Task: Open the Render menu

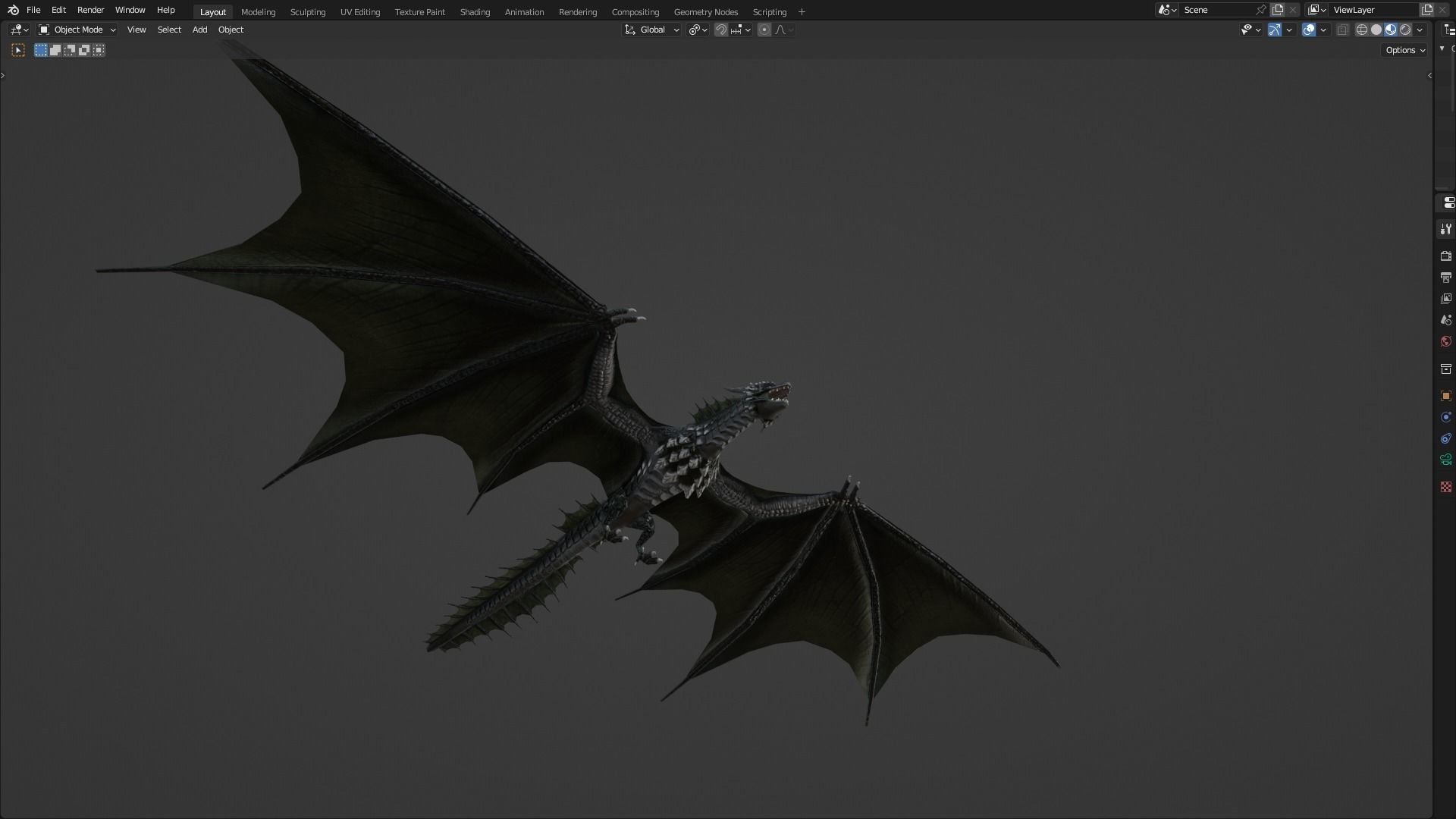Action: click(90, 10)
